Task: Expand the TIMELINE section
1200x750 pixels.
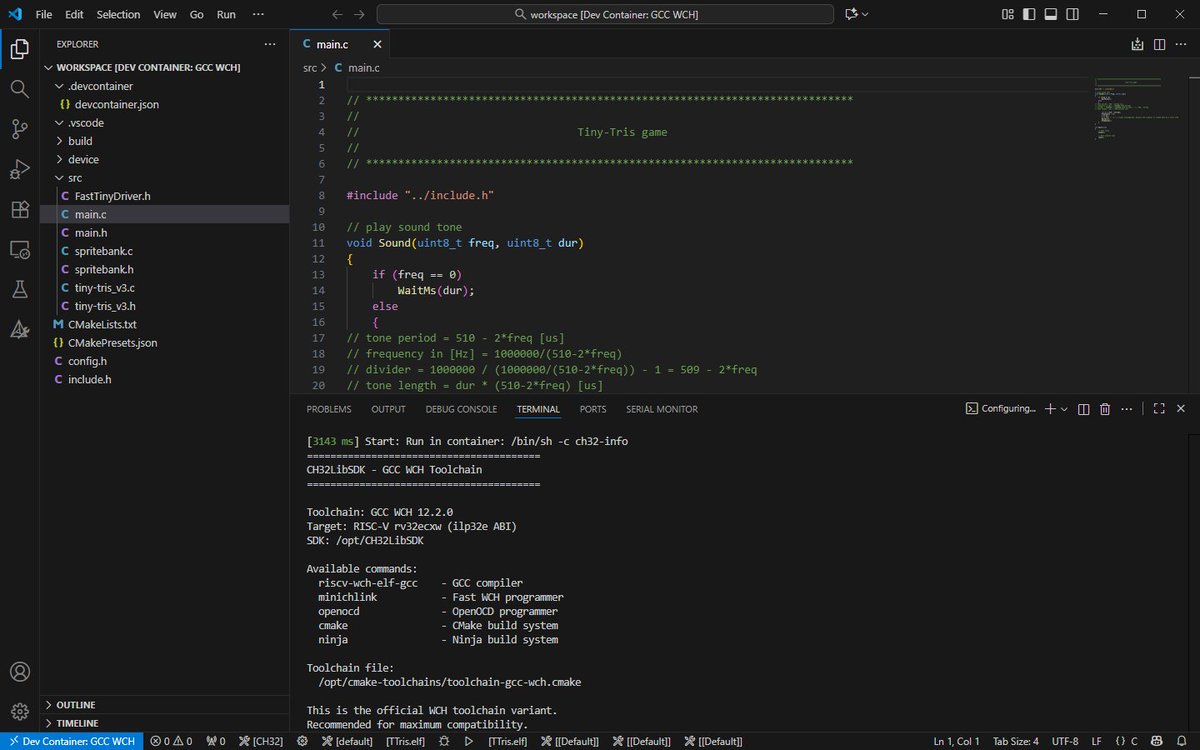Action: click(x=77, y=723)
